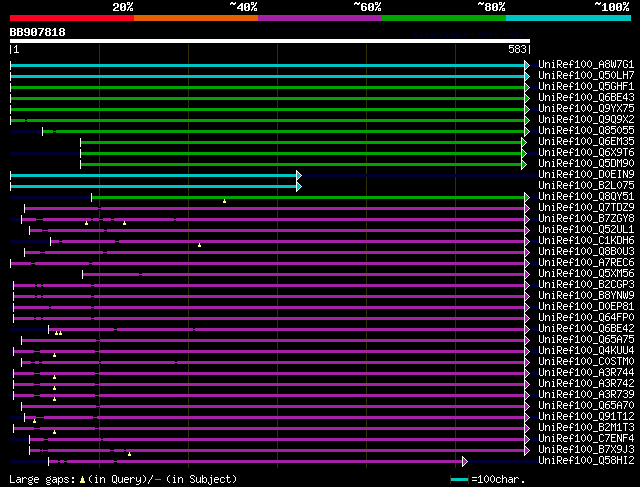This screenshot has height=487, width=640.
Task: Click the end position number 583
Action: tap(517, 49)
